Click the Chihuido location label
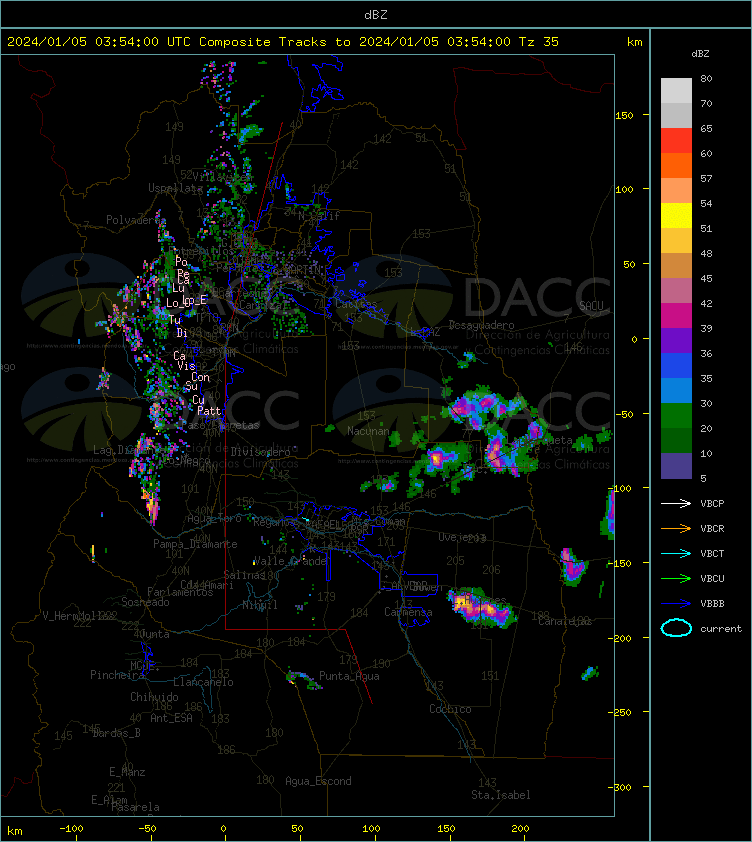Image resolution: width=752 pixels, height=842 pixels. point(154,697)
